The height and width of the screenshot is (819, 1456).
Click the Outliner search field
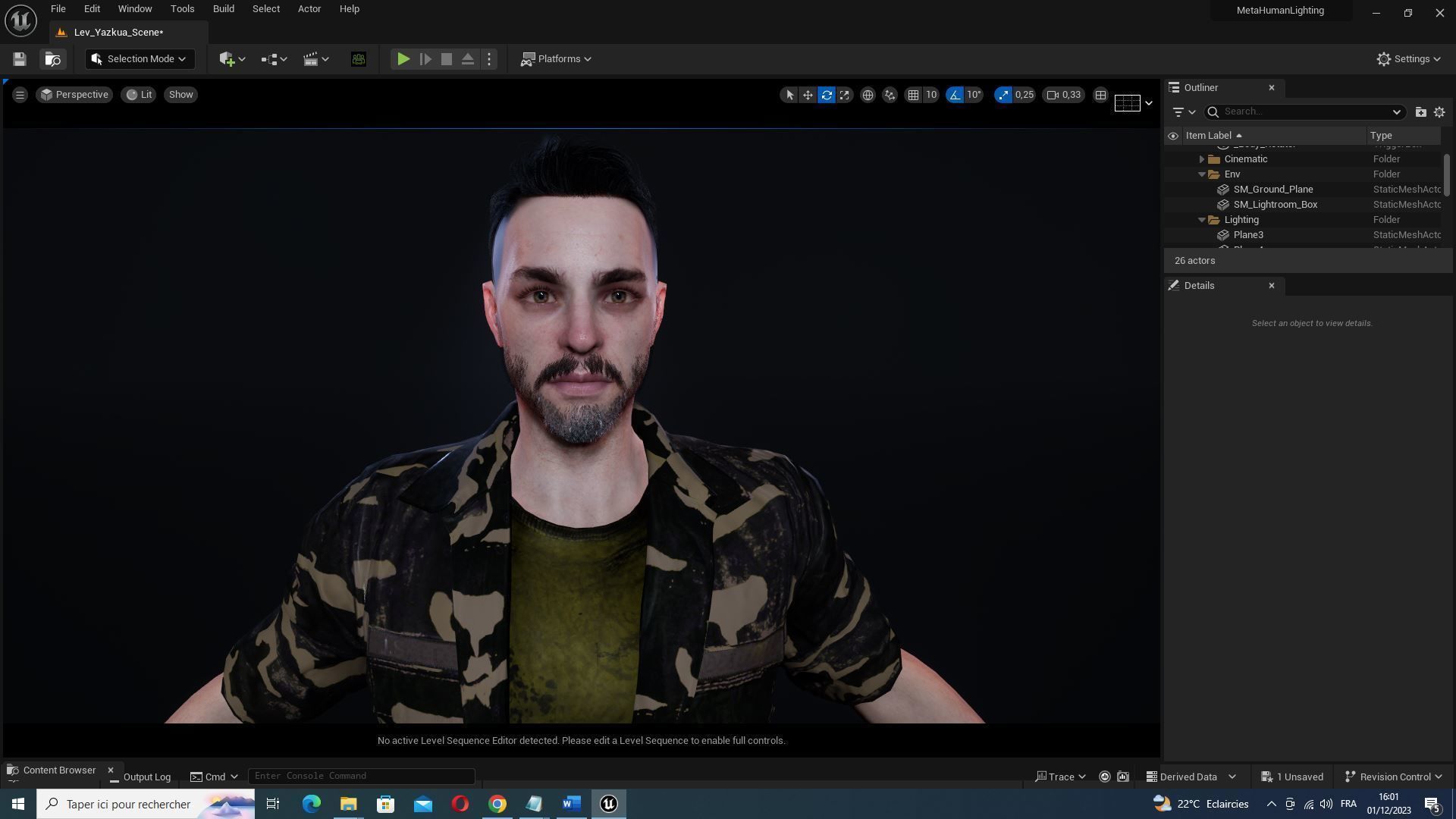point(1304,112)
